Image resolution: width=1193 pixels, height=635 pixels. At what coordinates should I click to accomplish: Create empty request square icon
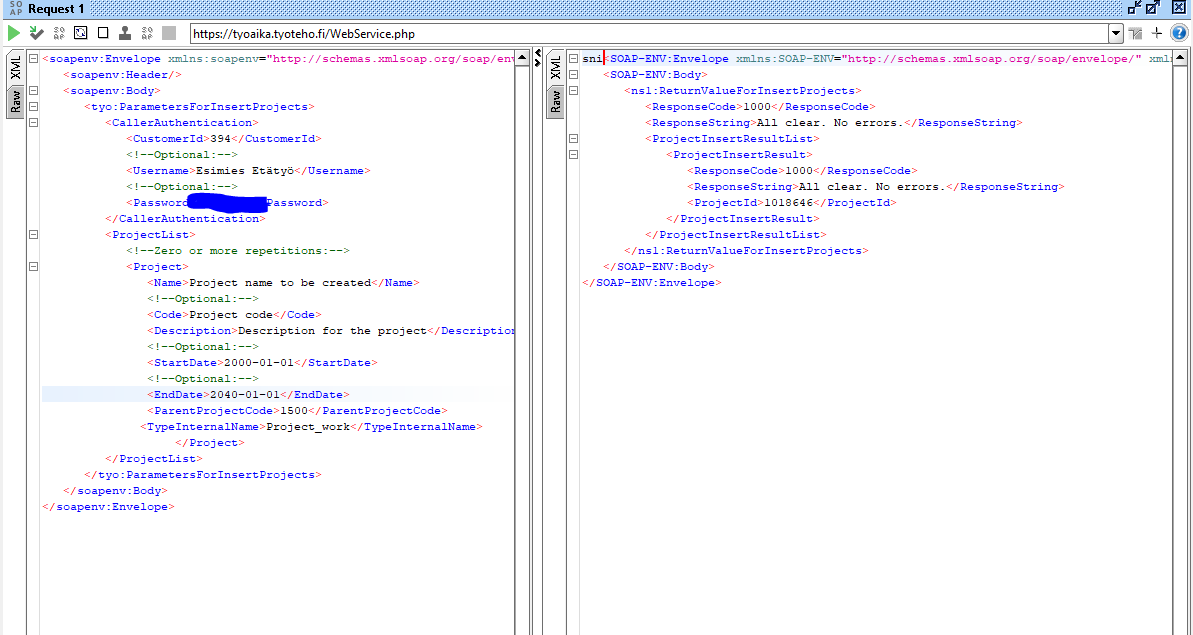(103, 33)
